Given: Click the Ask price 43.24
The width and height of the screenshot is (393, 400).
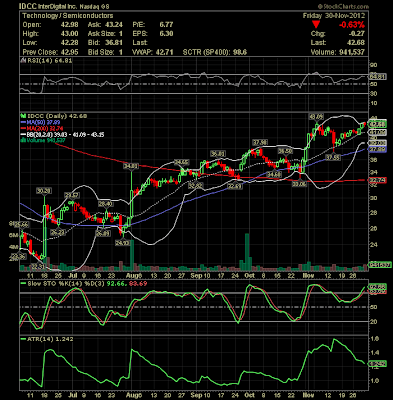Looking at the screenshot, I should (x=114, y=25).
